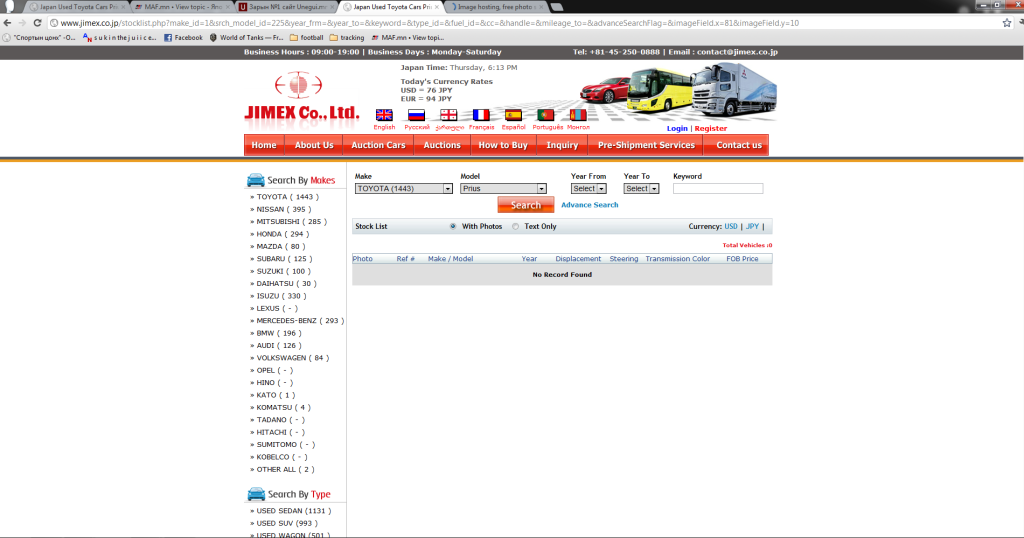Choose the Spanish flag icon
Image resolution: width=1024 pixels, height=538 pixels.
[513, 115]
